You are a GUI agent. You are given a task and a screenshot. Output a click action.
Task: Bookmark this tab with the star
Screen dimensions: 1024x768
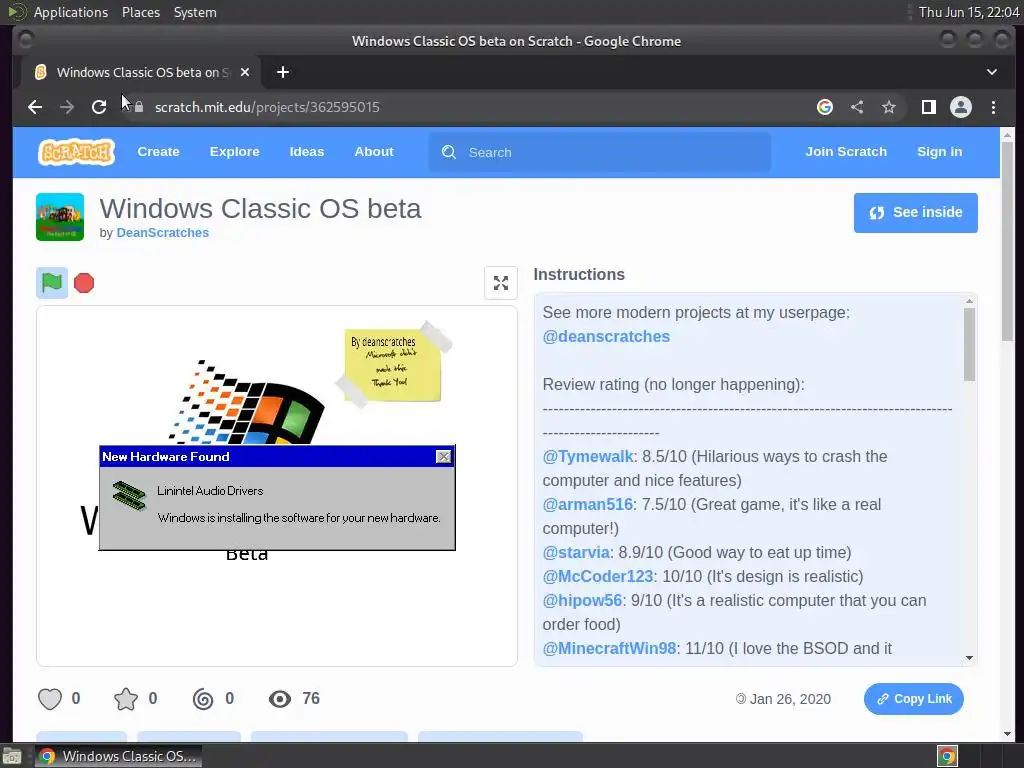tap(889, 107)
